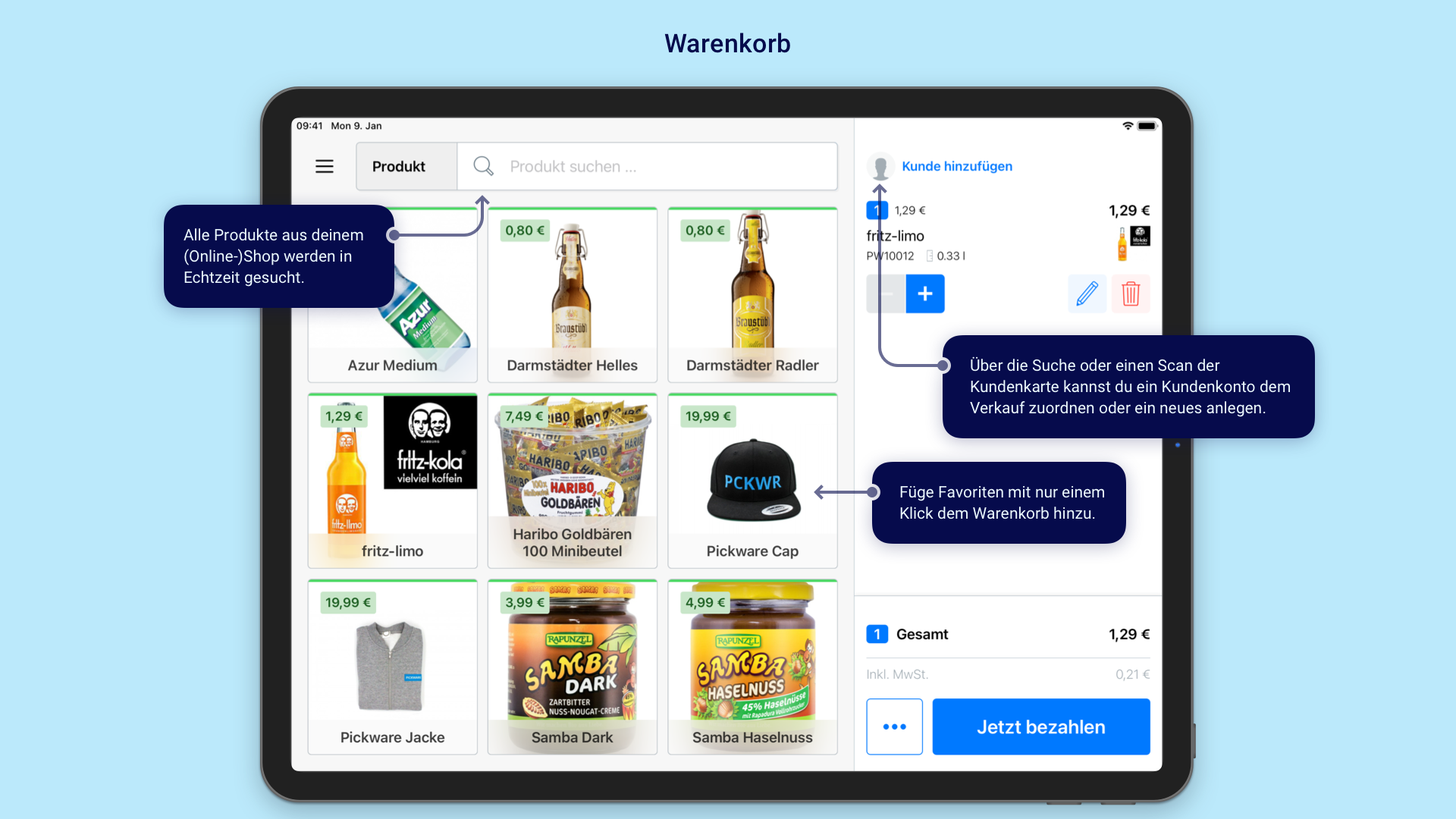The height and width of the screenshot is (819, 1456).
Task: Click the Kunde hinzufügen link
Action: (x=957, y=166)
